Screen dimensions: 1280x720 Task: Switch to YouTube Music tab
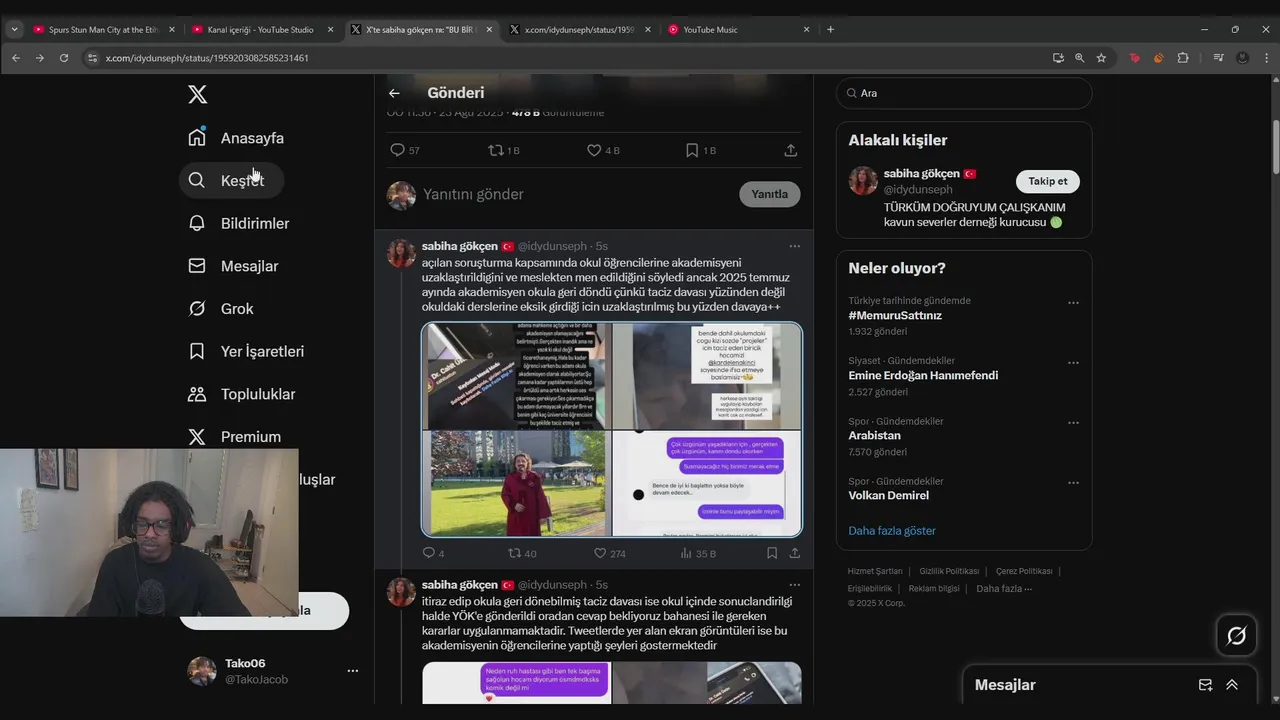point(740,29)
